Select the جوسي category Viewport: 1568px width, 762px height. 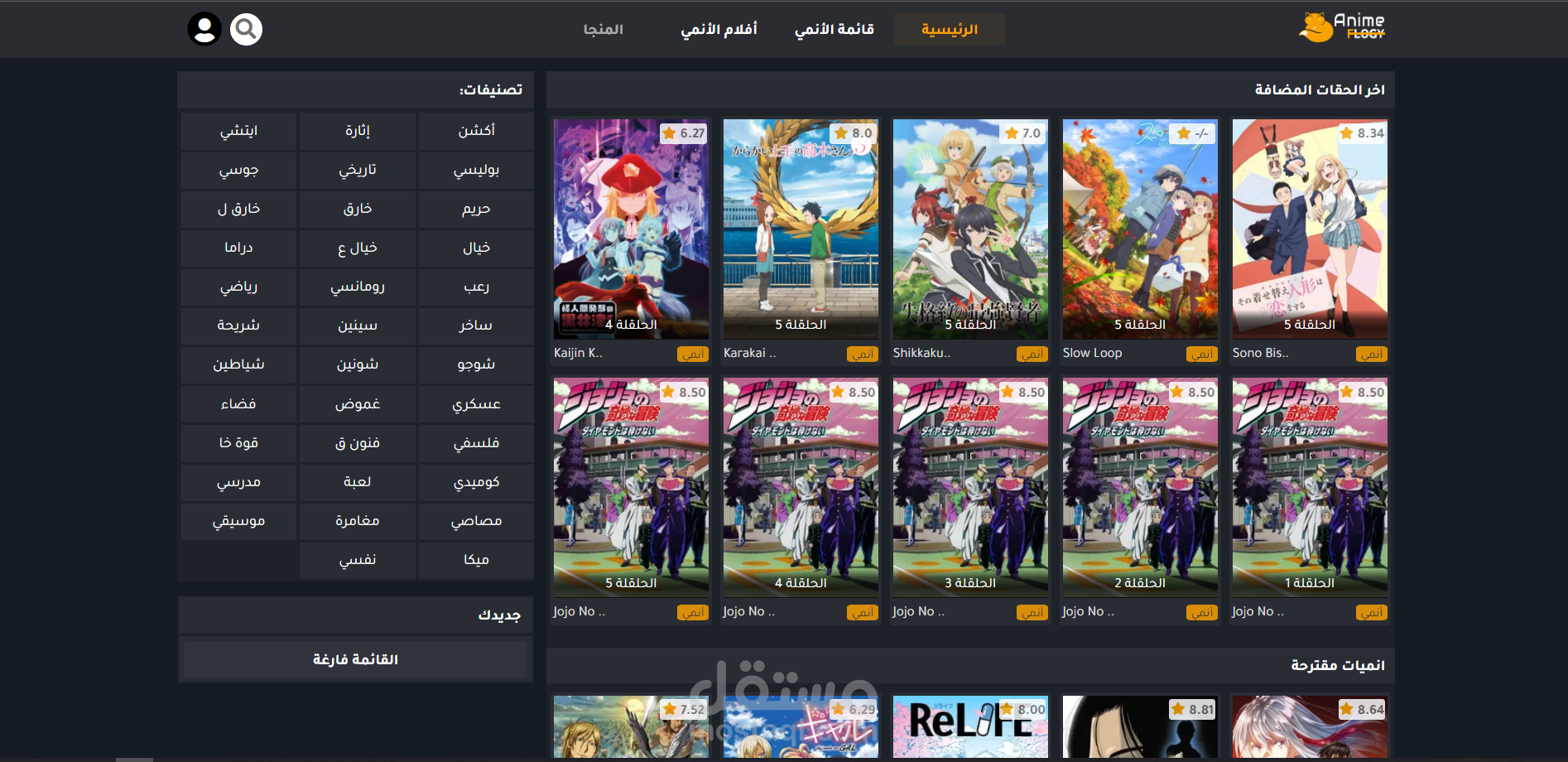[238, 170]
